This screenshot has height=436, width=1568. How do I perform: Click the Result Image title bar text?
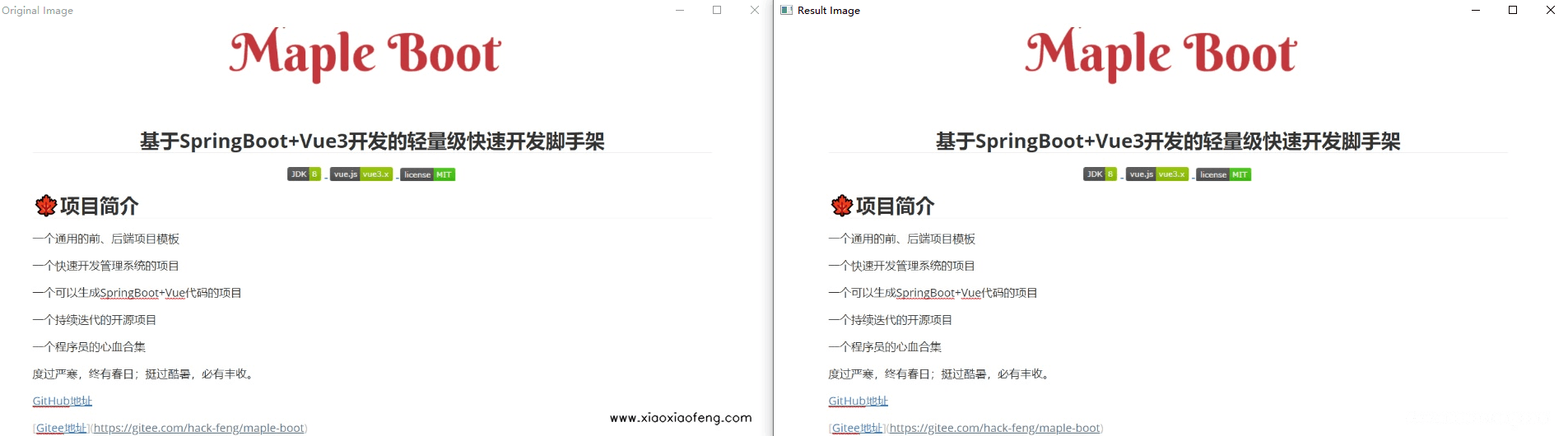829,11
